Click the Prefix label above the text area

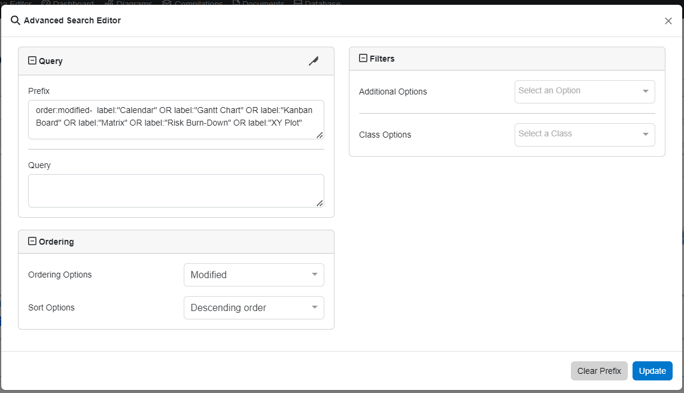click(x=39, y=91)
